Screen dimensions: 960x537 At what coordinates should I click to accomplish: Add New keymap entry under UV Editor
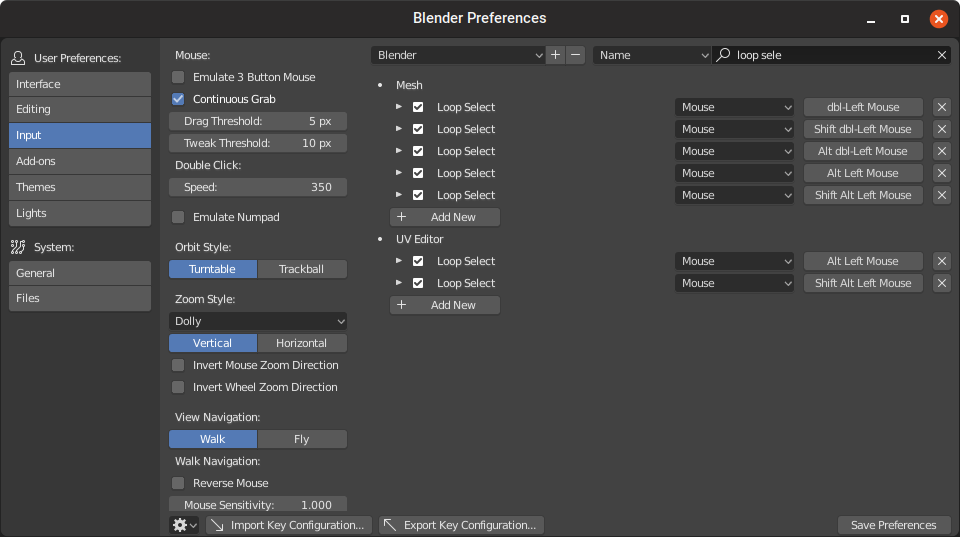pyautogui.click(x=444, y=306)
